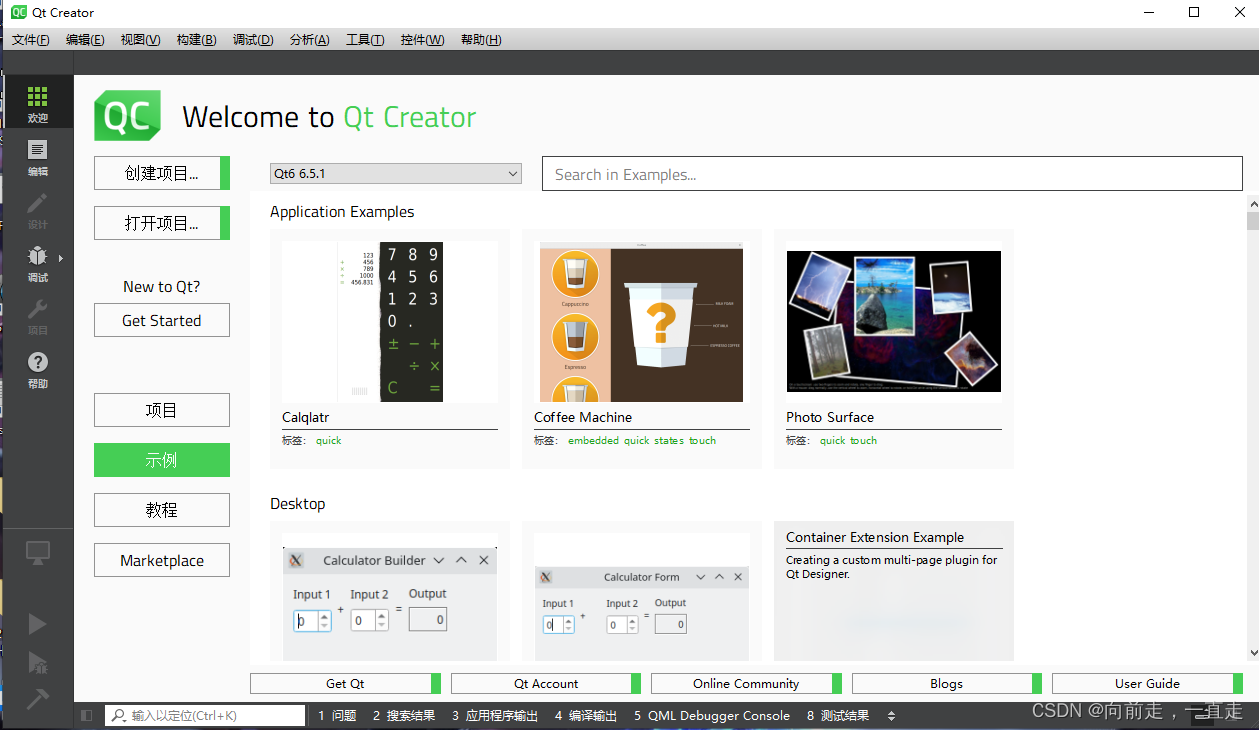Image resolution: width=1259 pixels, height=730 pixels.
Task: Click the locator input field (Ctrl+K)
Action: coord(205,715)
